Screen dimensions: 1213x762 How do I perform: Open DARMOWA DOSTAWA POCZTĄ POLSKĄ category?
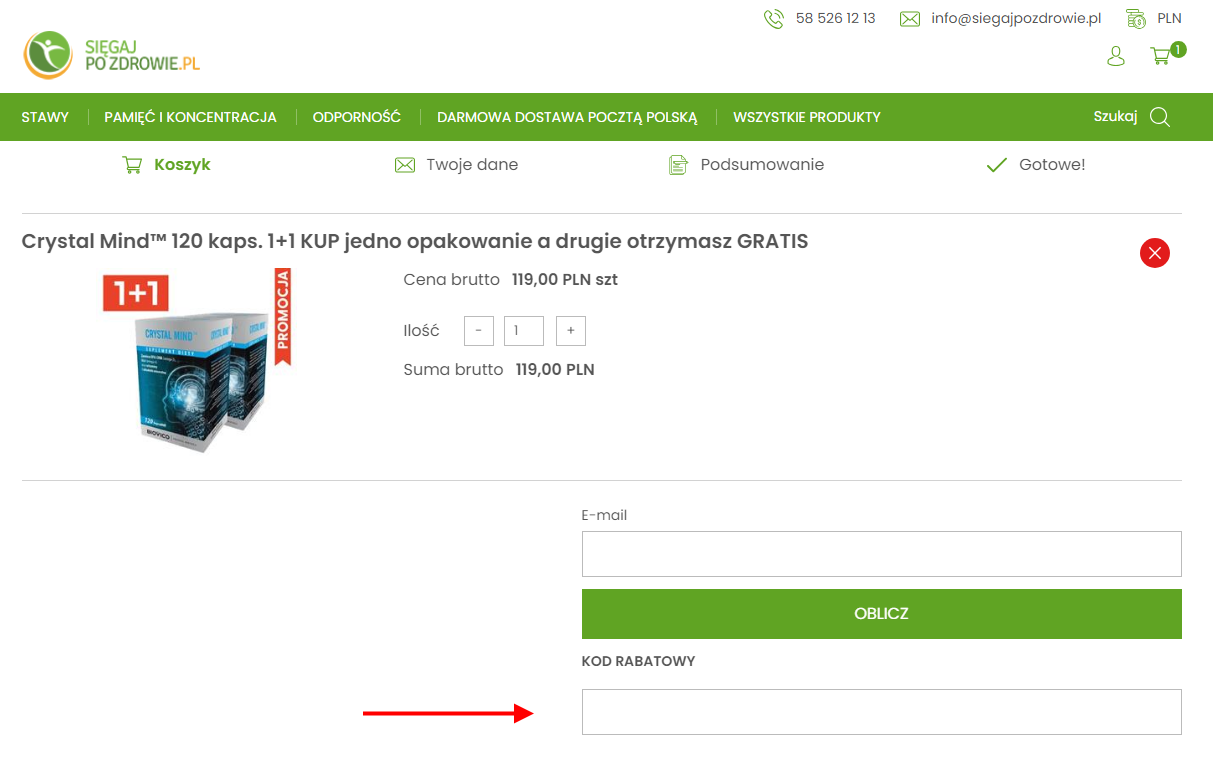[567, 117]
